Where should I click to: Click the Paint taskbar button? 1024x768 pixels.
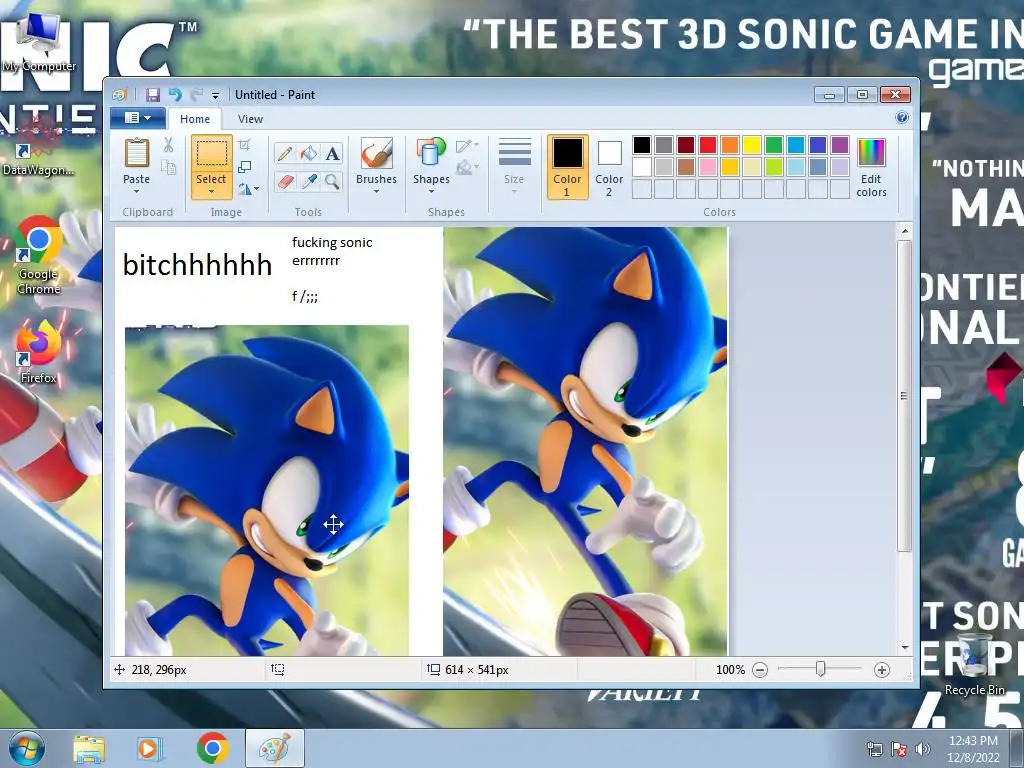coord(274,748)
